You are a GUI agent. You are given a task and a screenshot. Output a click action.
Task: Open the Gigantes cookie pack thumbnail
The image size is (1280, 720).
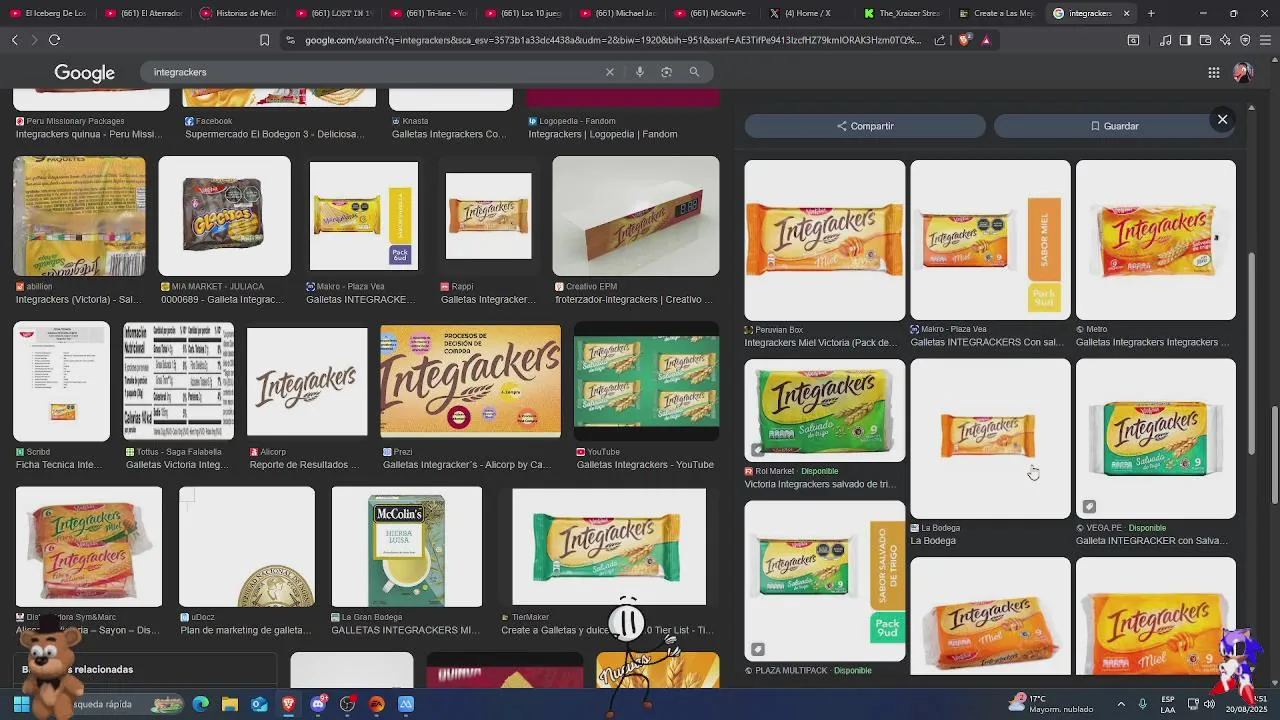click(x=224, y=216)
